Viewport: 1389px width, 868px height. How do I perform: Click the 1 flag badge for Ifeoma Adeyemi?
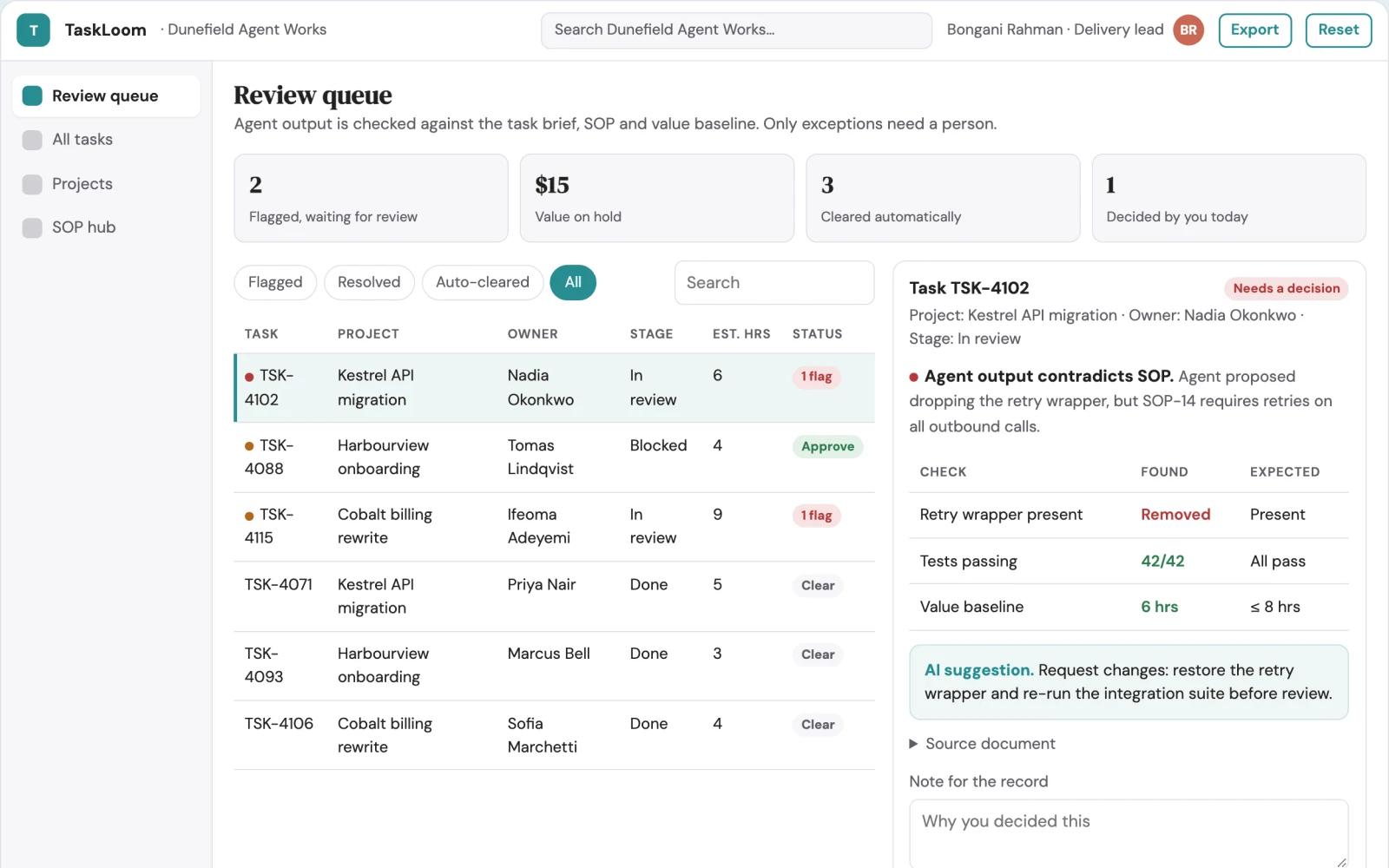(x=816, y=516)
